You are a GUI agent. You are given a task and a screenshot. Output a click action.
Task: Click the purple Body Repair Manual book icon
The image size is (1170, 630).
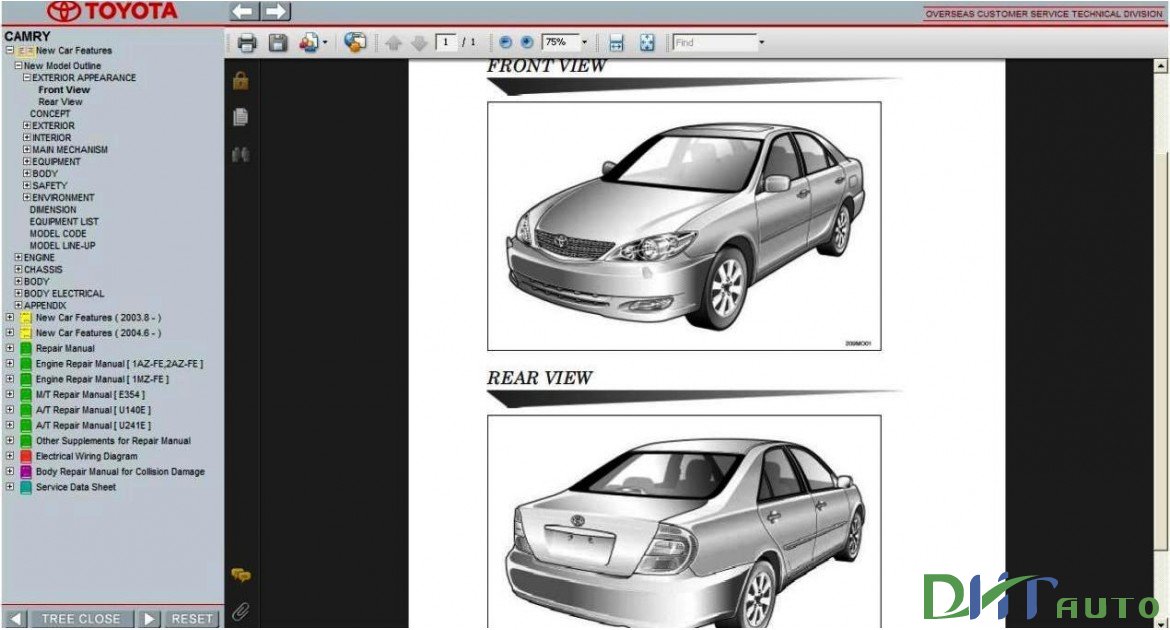(26, 472)
